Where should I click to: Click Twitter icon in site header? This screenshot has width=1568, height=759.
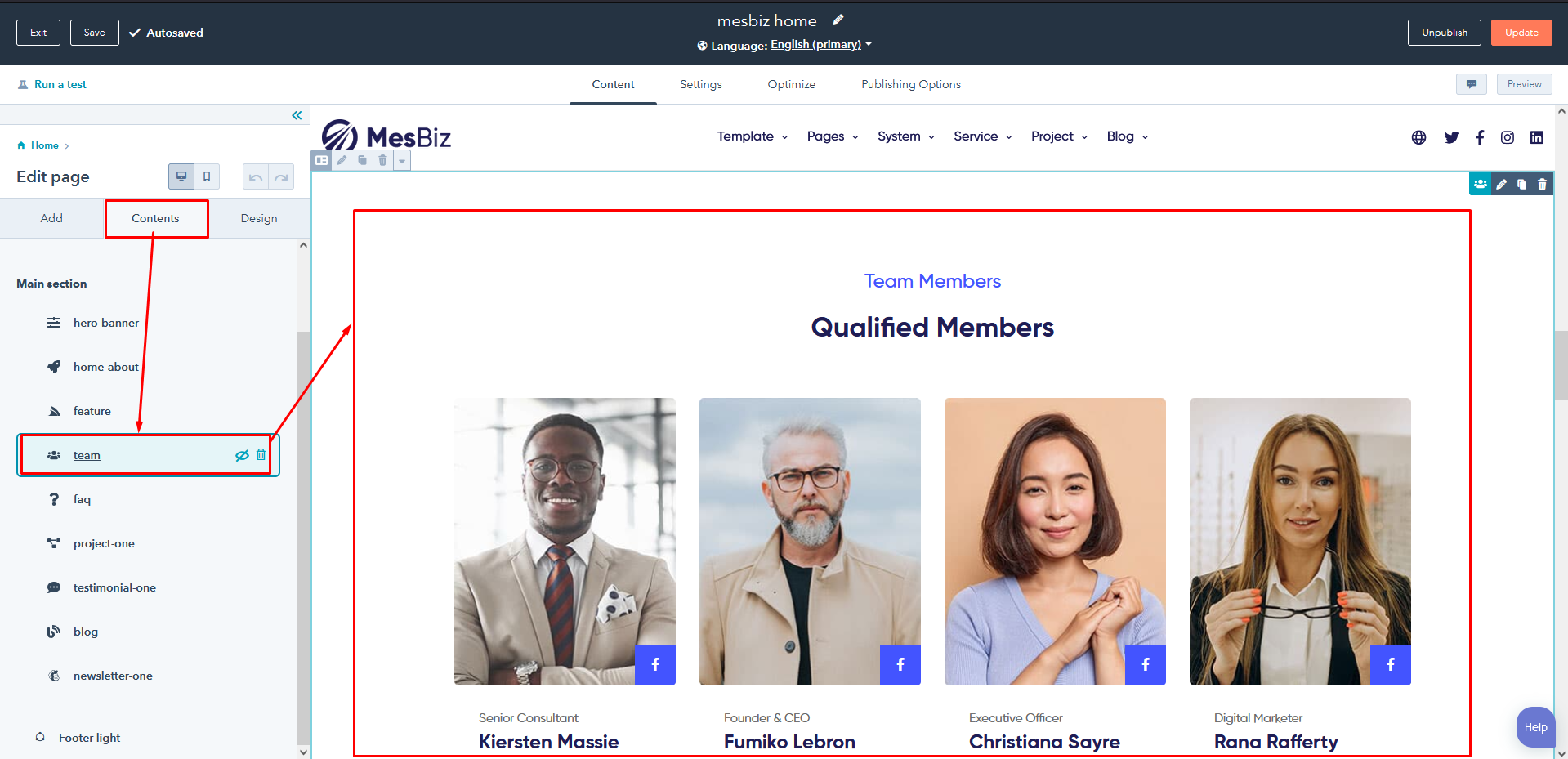[1451, 137]
